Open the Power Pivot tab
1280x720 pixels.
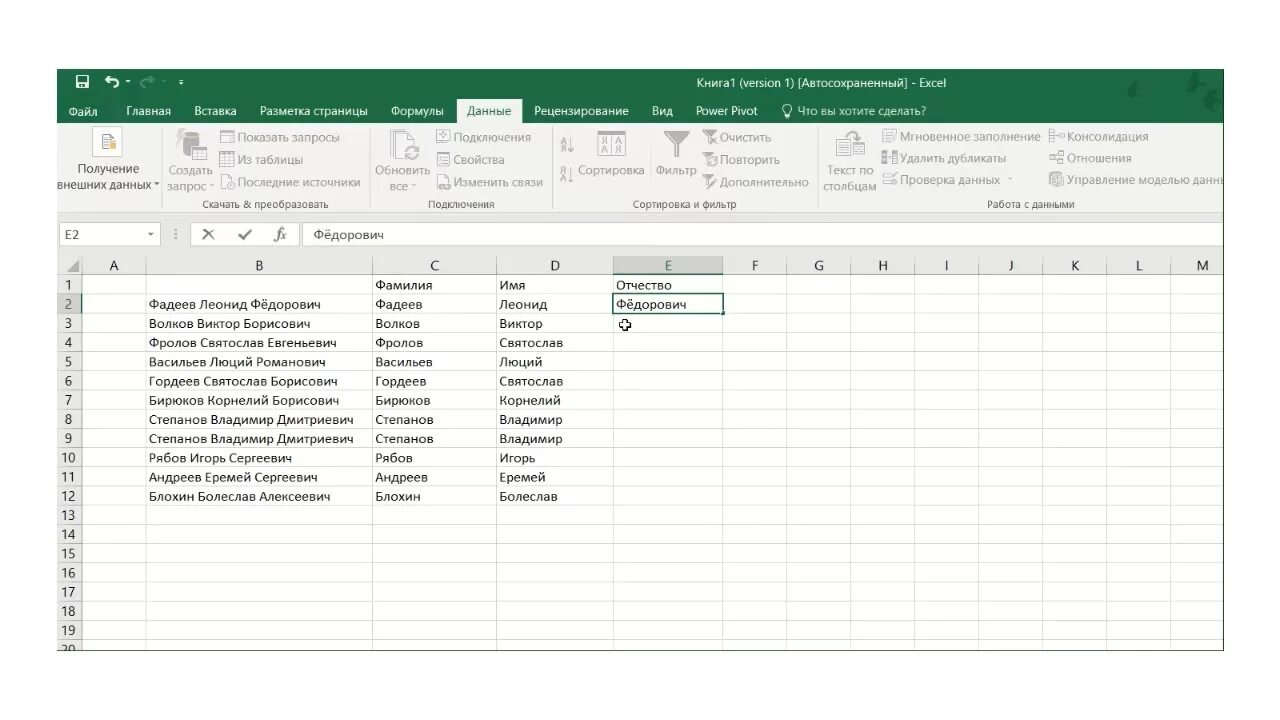point(726,111)
